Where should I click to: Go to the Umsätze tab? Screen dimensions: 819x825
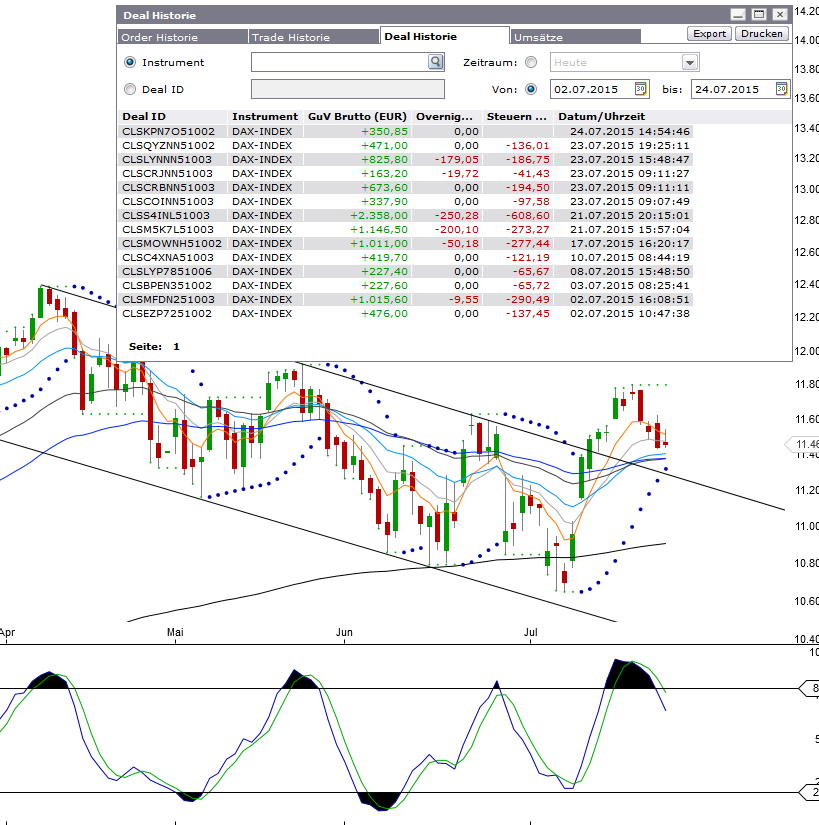(538, 37)
